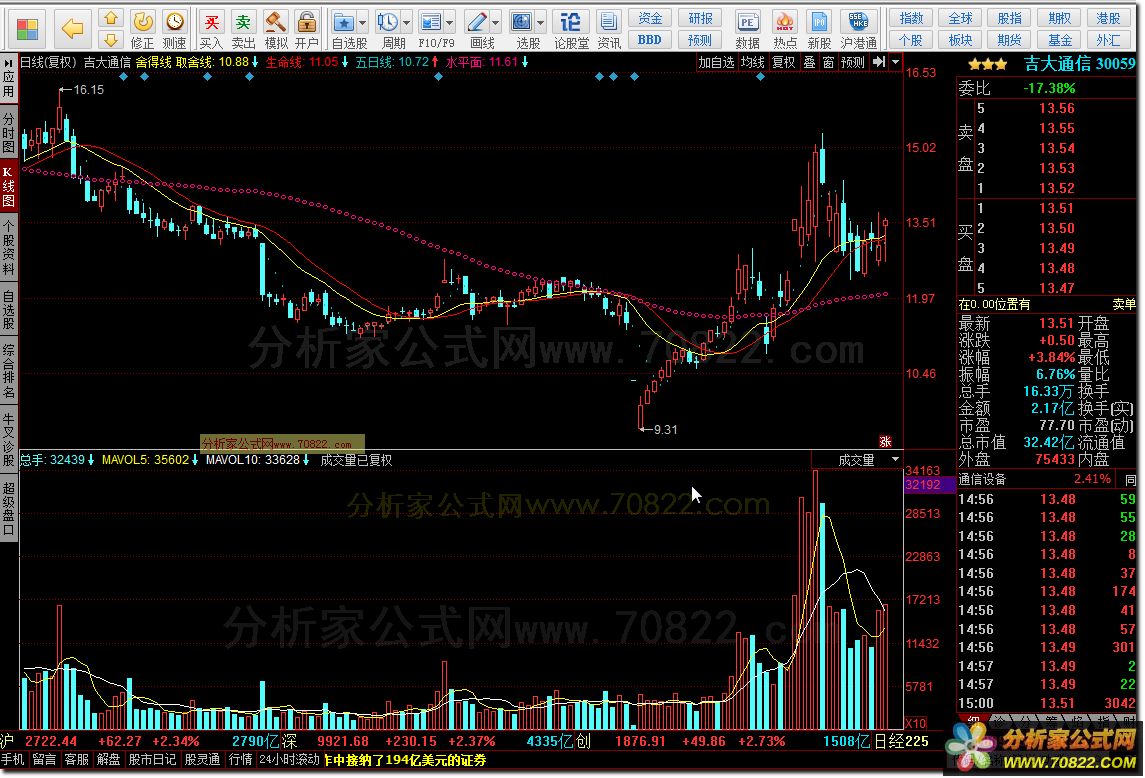Click the chart collapse icon left of 日线(复权)
Image resolution: width=1145 pixels, height=778 pixels.
coord(9,63)
